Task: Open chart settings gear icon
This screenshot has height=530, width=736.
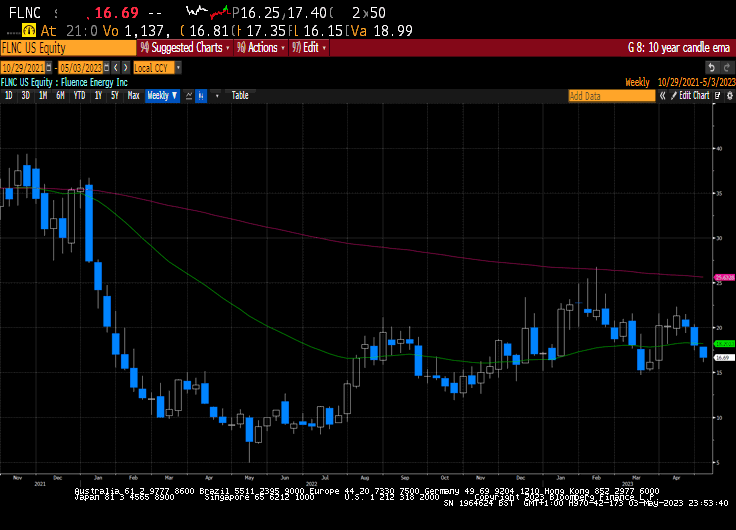Action: coord(729,96)
